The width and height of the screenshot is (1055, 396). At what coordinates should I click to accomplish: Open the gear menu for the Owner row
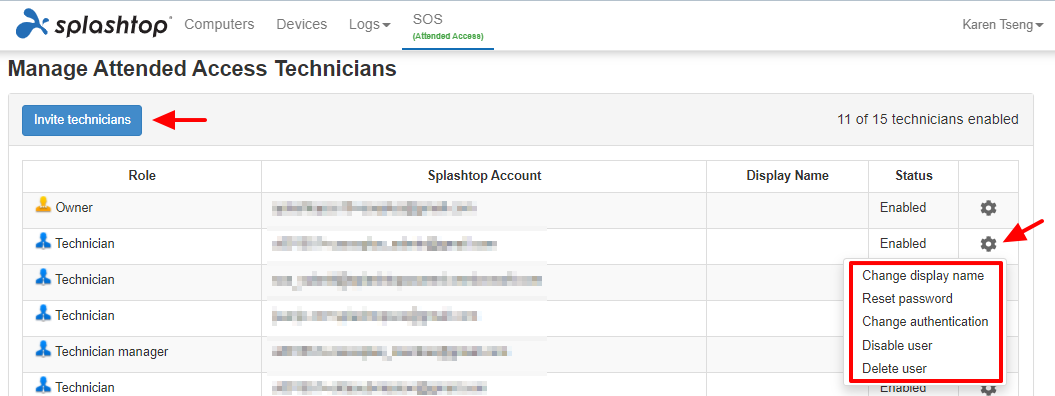pos(988,208)
